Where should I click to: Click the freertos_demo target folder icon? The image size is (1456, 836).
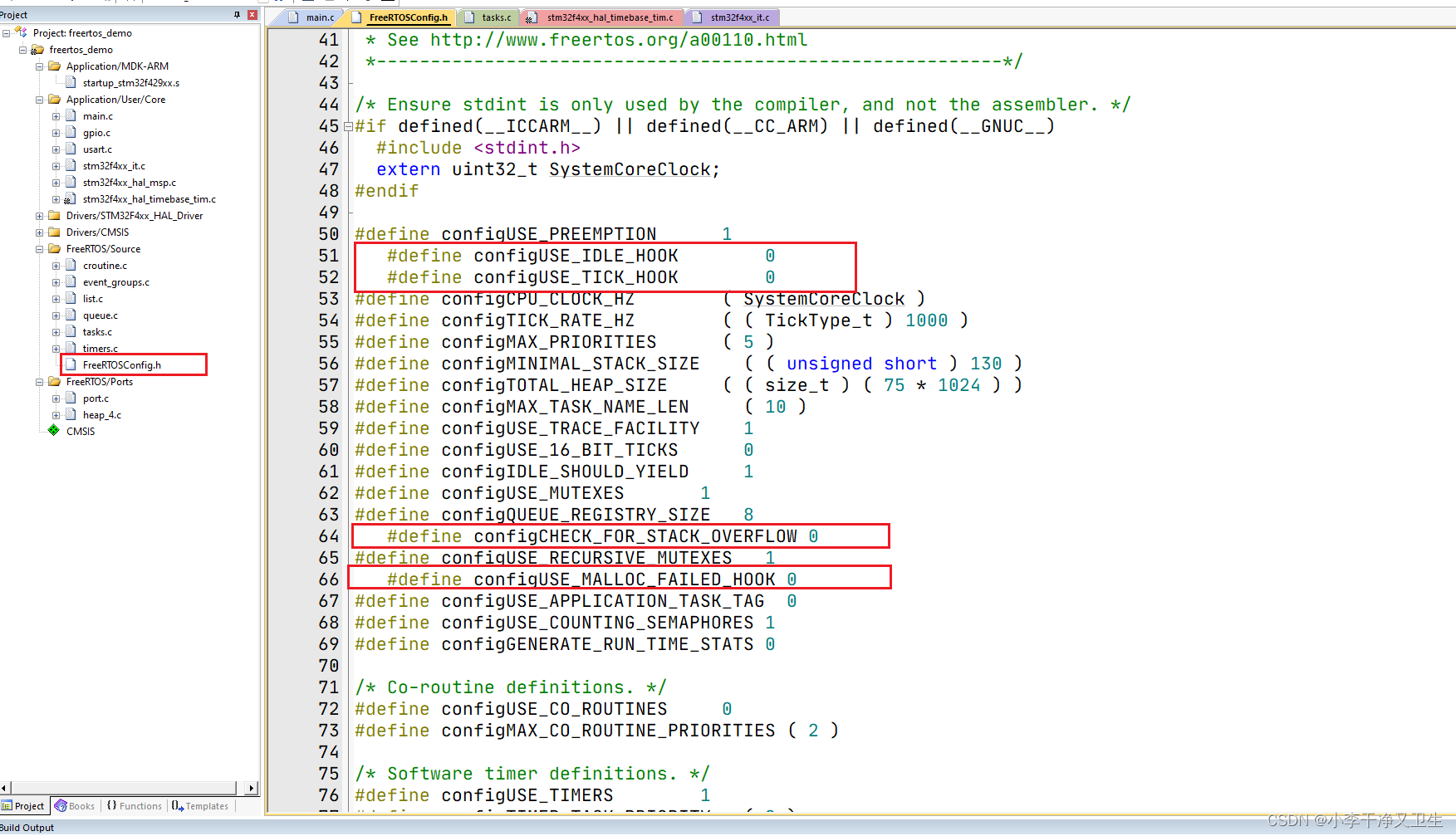(x=37, y=50)
